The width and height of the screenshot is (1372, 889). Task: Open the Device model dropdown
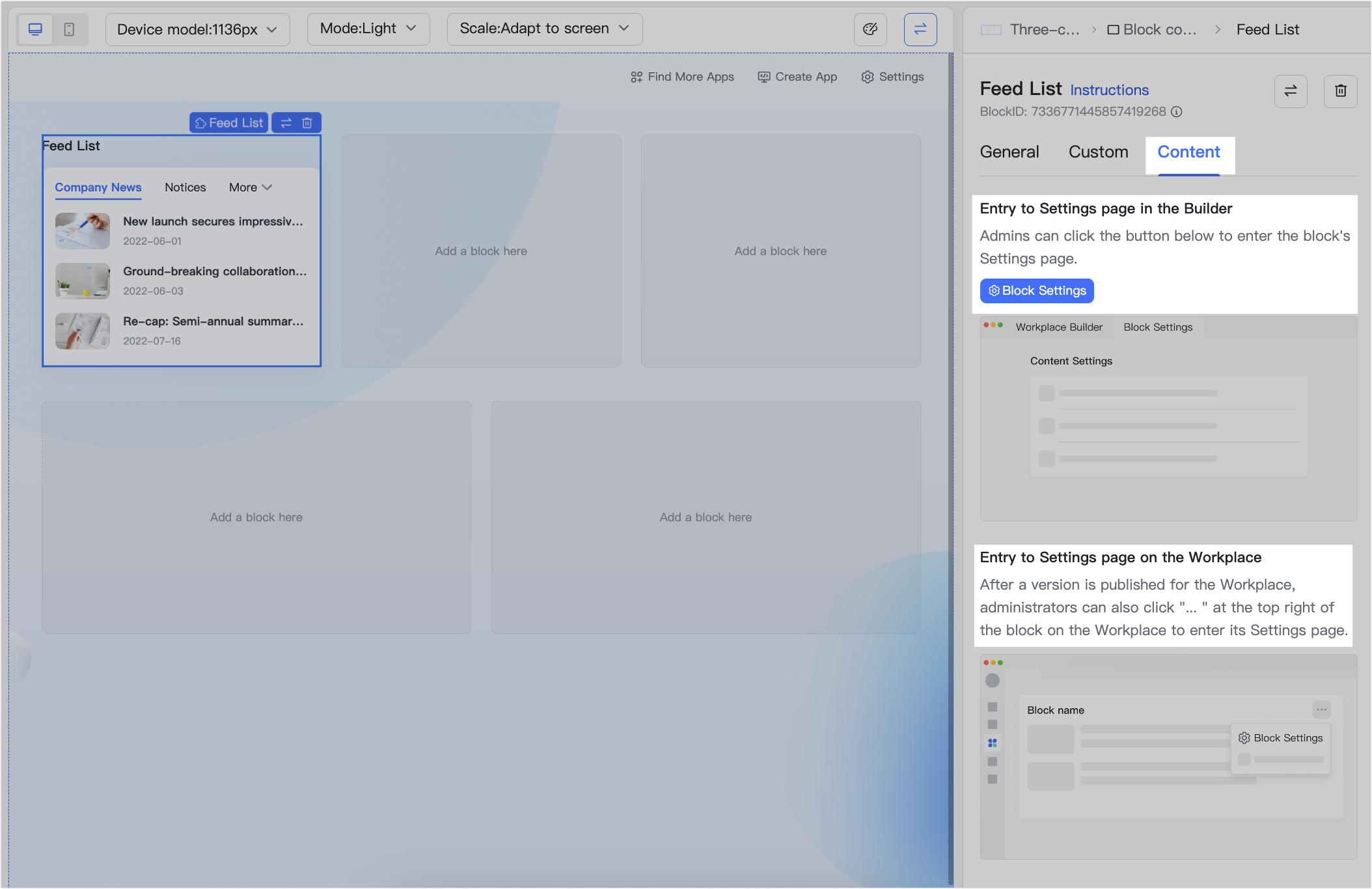pos(198,29)
